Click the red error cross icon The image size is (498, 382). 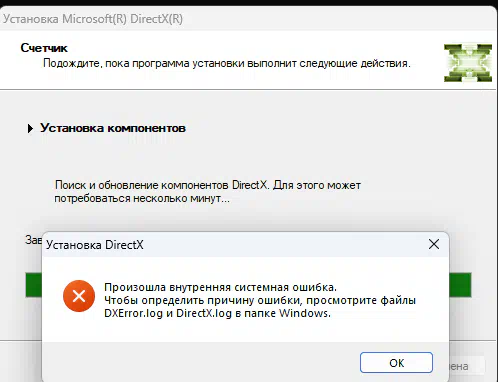click(x=79, y=296)
